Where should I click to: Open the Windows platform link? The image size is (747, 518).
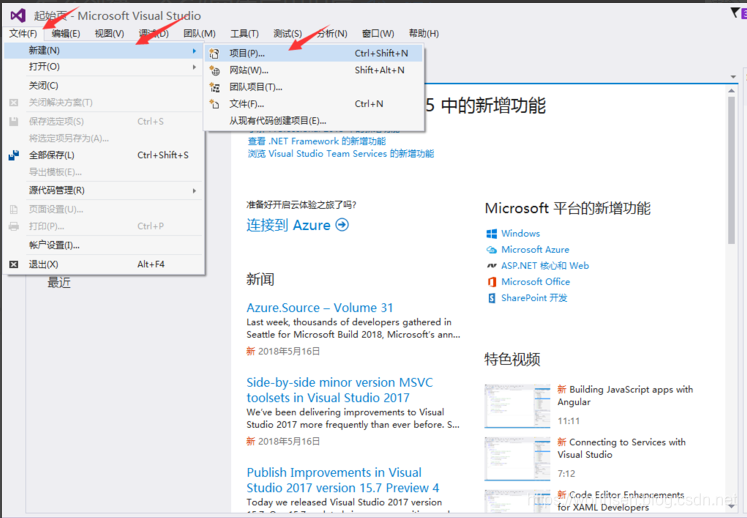(520, 234)
